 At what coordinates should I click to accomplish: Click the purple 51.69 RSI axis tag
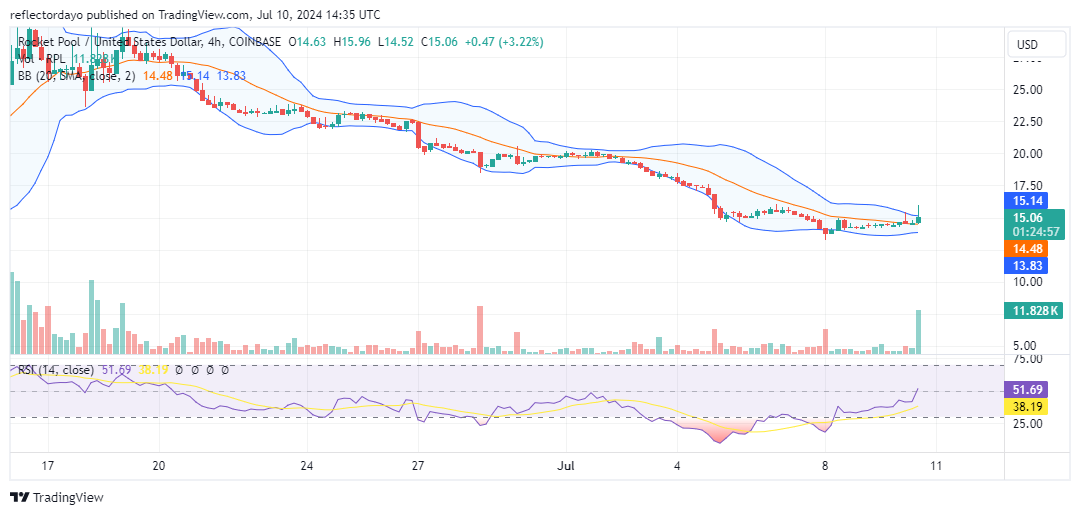(x=1026, y=390)
